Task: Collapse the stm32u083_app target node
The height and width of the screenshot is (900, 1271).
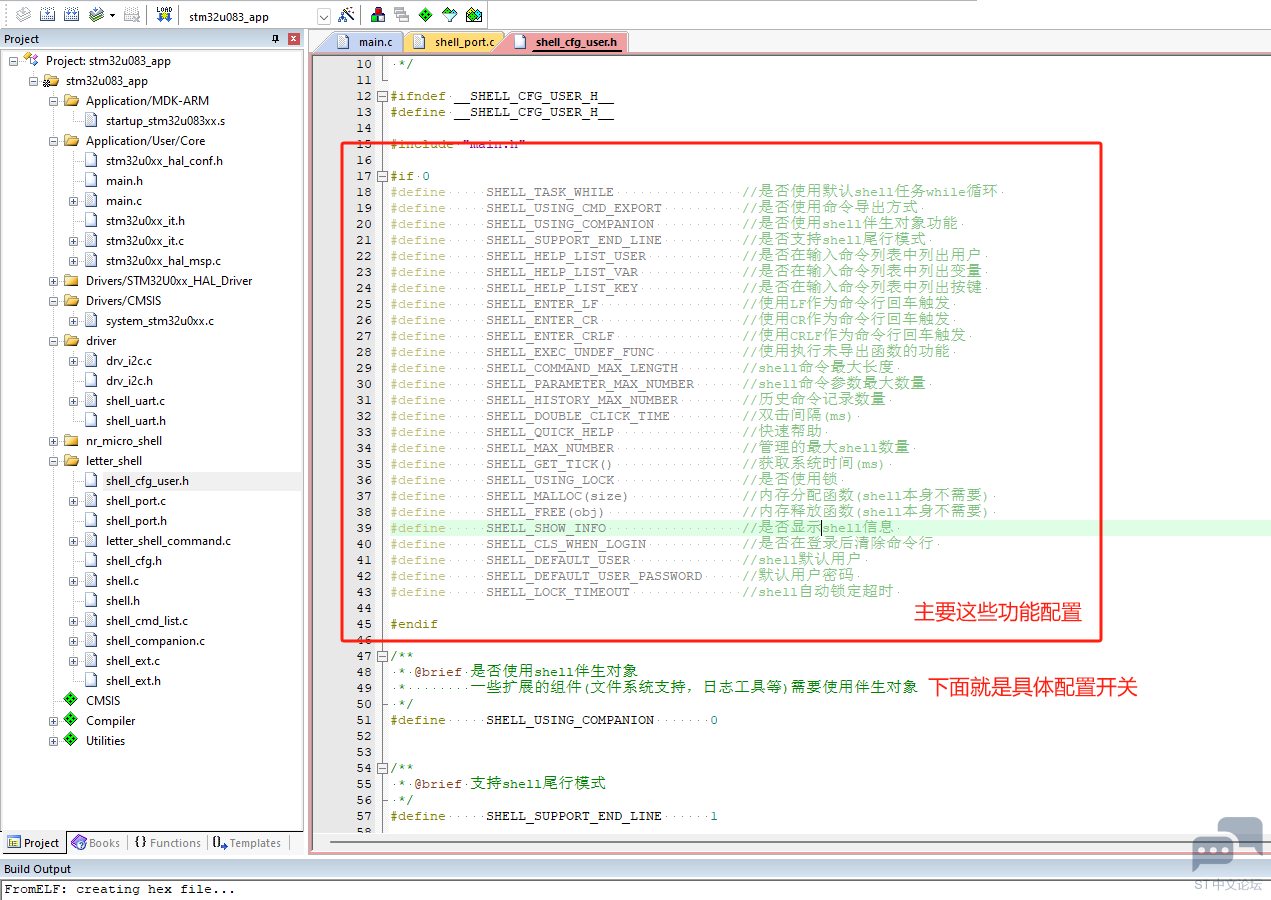Action: pos(33,81)
